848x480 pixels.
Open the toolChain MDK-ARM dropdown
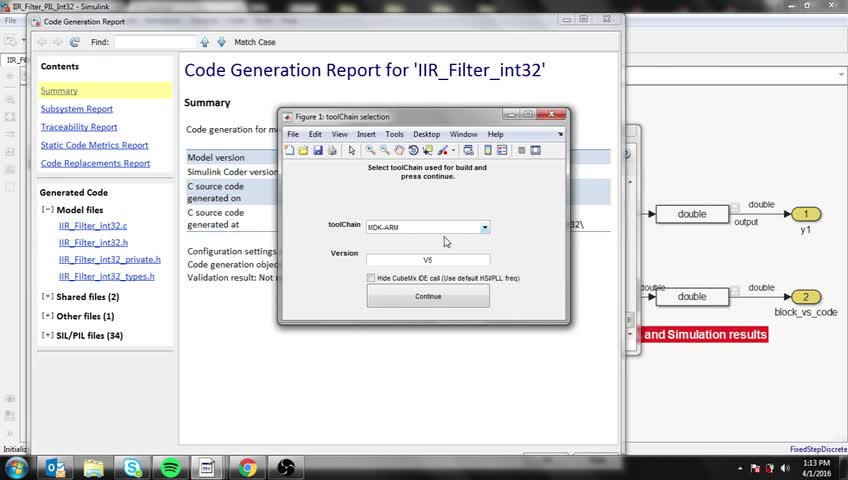point(428,228)
